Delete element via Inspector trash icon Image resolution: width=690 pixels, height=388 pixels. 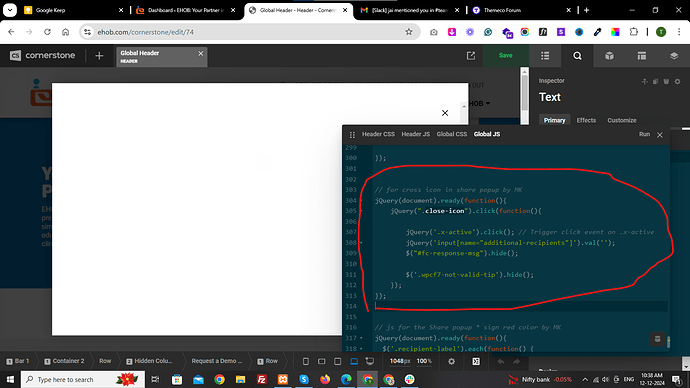666,81
